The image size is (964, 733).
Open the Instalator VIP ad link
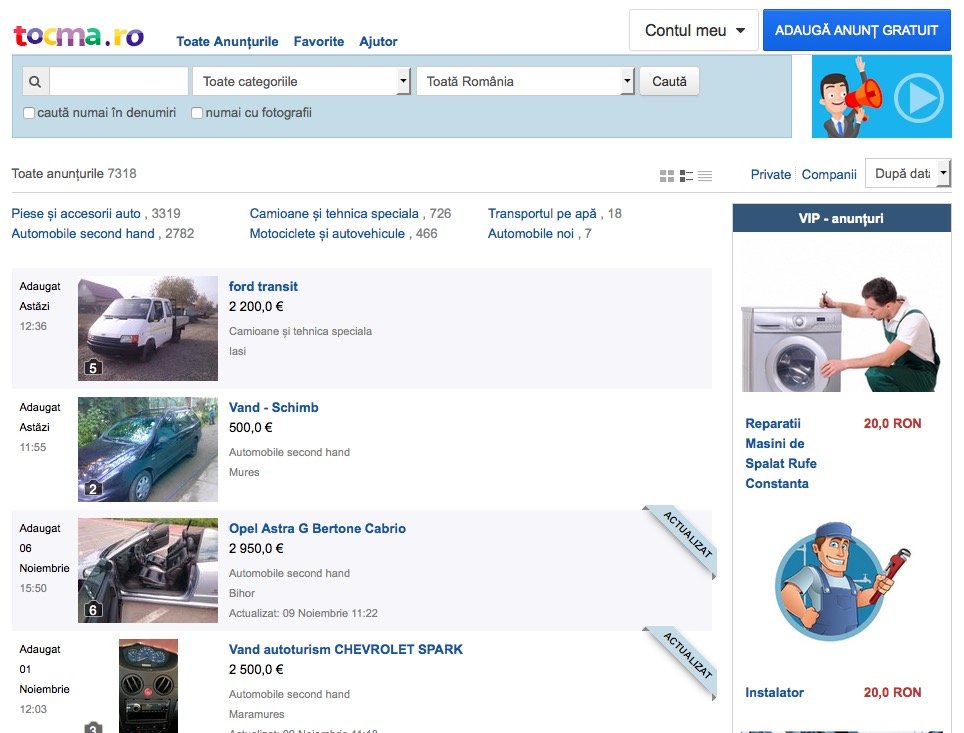pos(775,693)
